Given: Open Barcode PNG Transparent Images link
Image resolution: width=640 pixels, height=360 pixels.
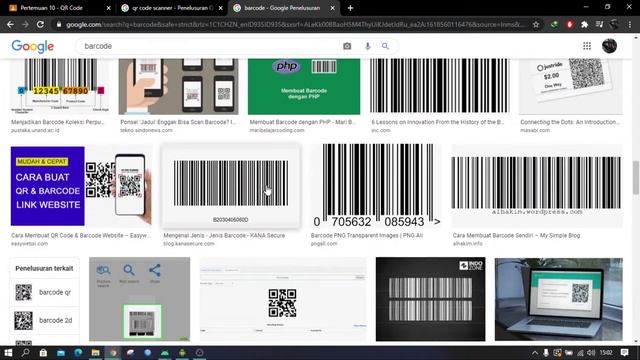Looking at the screenshot, I should (x=367, y=236).
